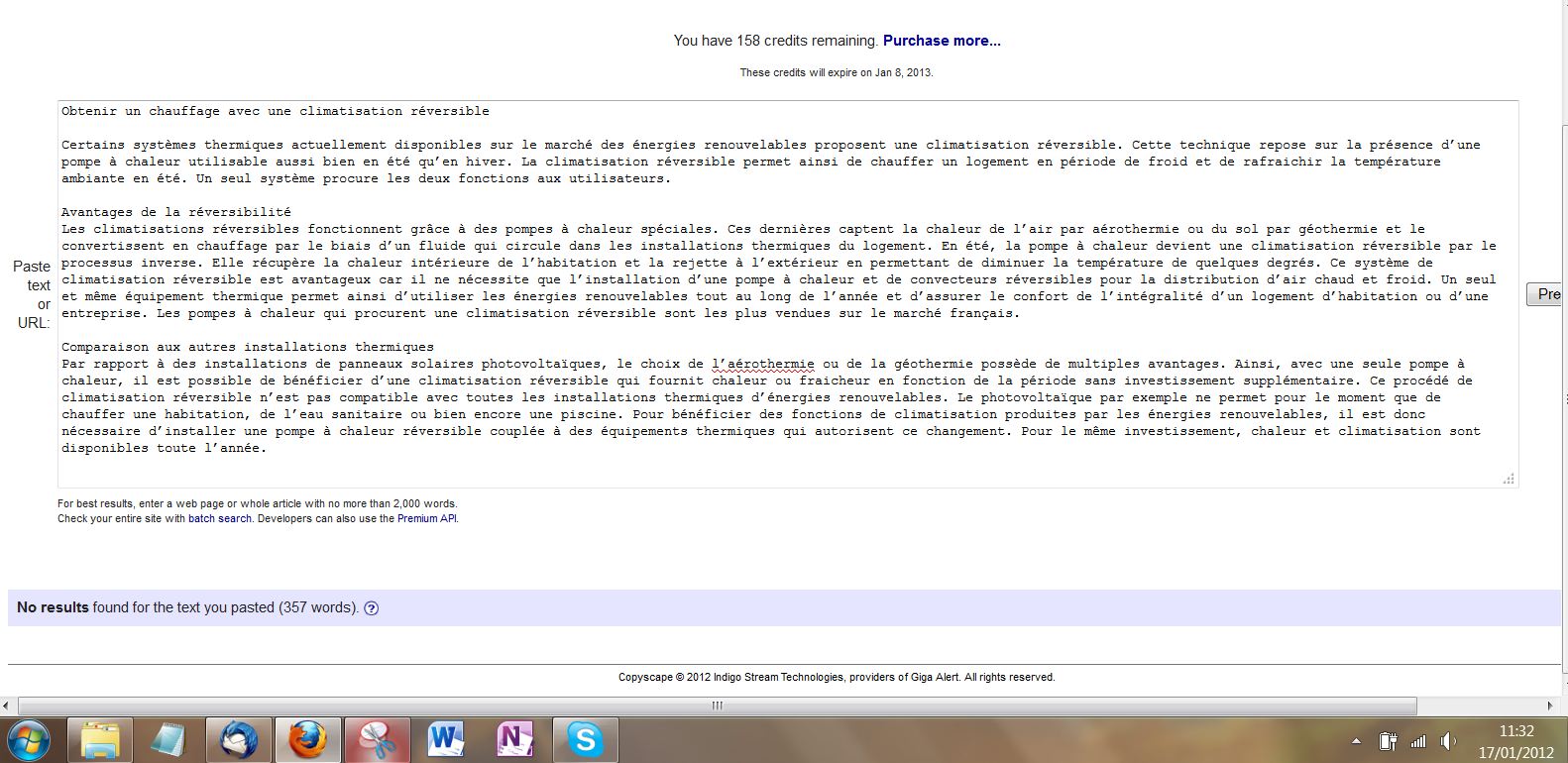
Task: Open the batch search link
Action: coord(219,518)
